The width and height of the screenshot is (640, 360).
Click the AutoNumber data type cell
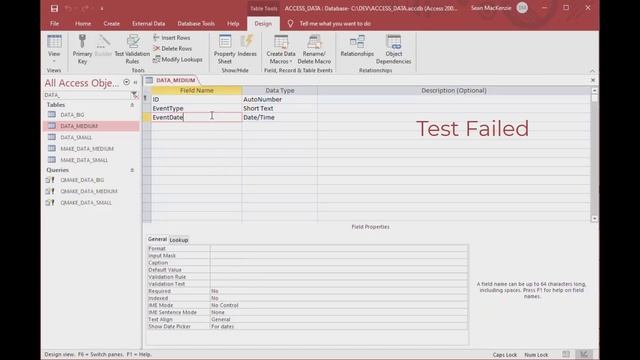point(280,99)
